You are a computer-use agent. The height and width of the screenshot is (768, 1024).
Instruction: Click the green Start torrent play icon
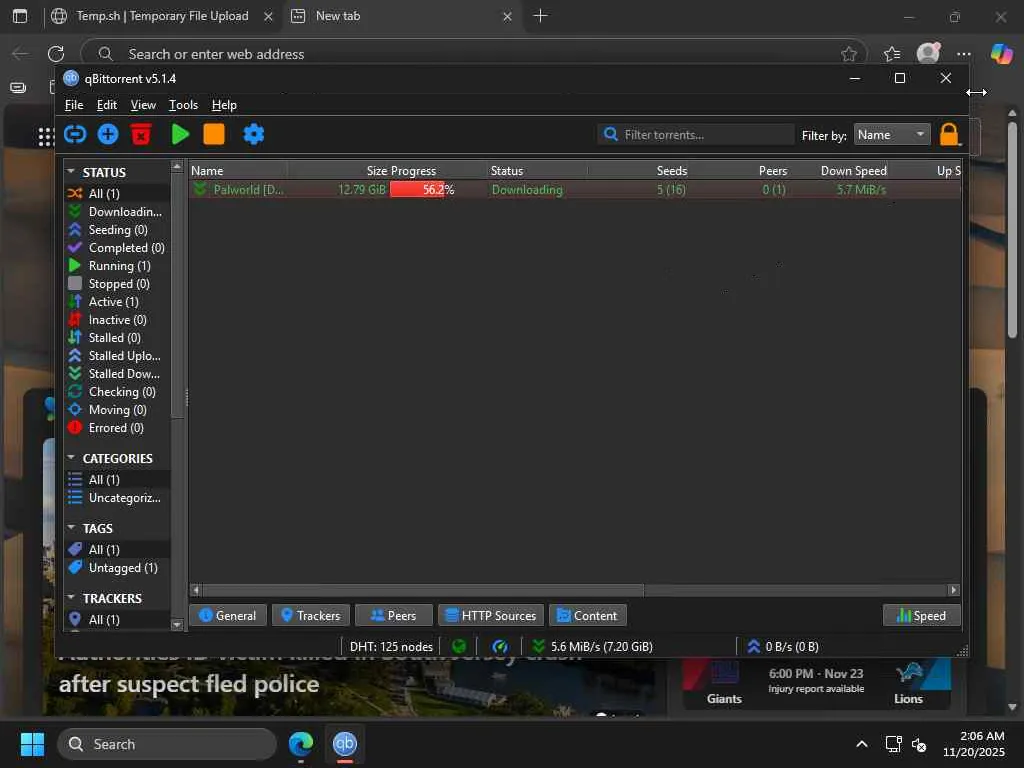pyautogui.click(x=180, y=135)
